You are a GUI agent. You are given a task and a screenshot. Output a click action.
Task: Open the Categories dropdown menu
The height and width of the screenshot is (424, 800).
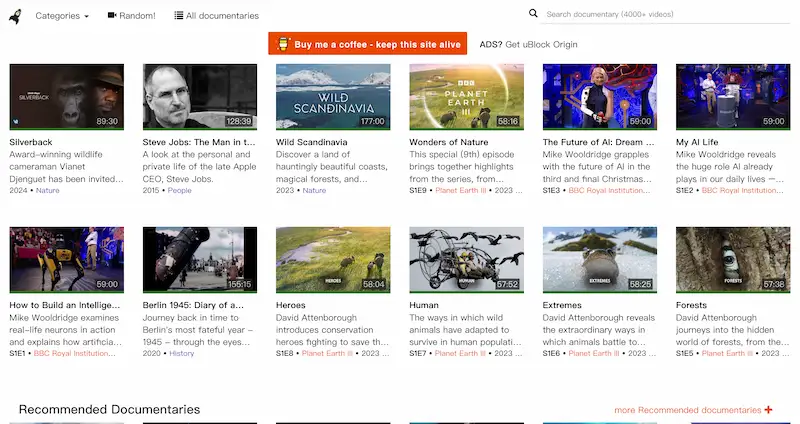(x=62, y=16)
